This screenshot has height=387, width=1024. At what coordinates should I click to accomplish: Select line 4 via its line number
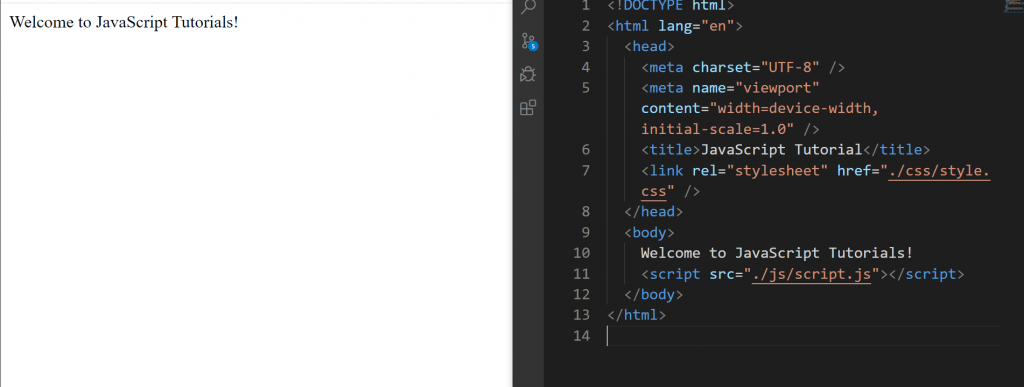point(585,67)
